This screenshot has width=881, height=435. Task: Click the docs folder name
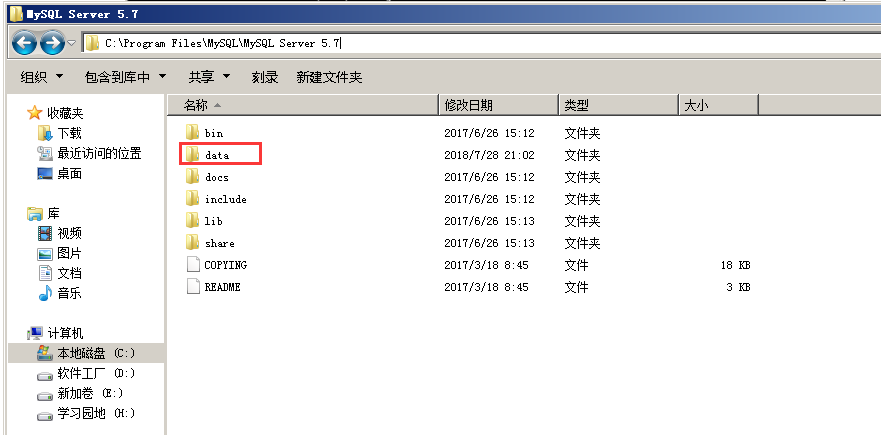pyautogui.click(x=216, y=177)
